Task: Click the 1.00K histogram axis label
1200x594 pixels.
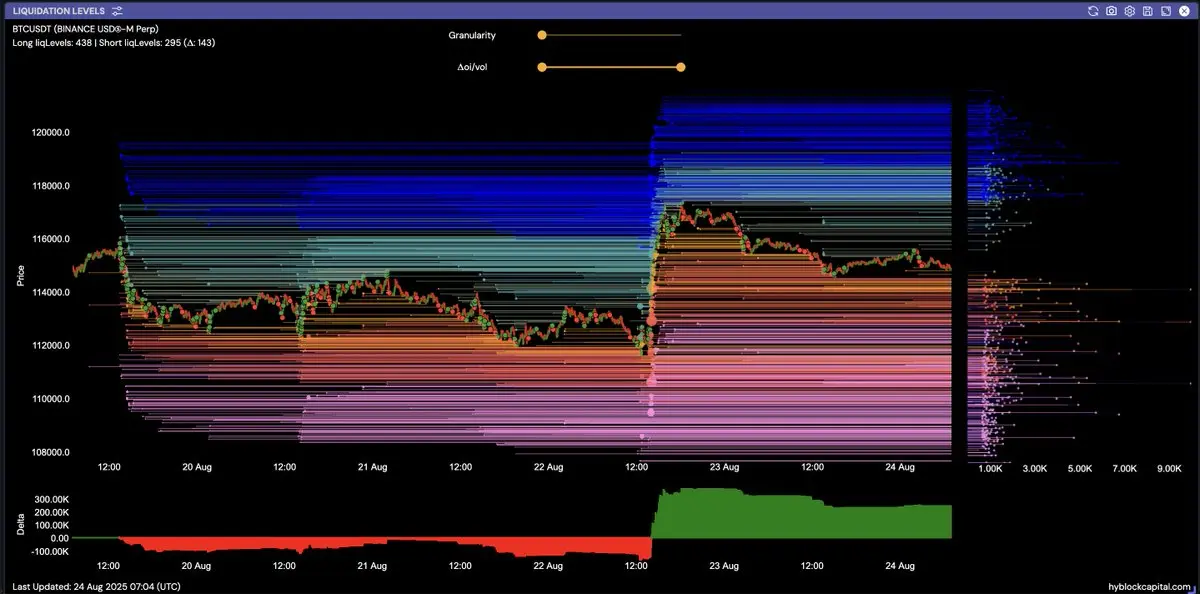Action: [x=989, y=468]
